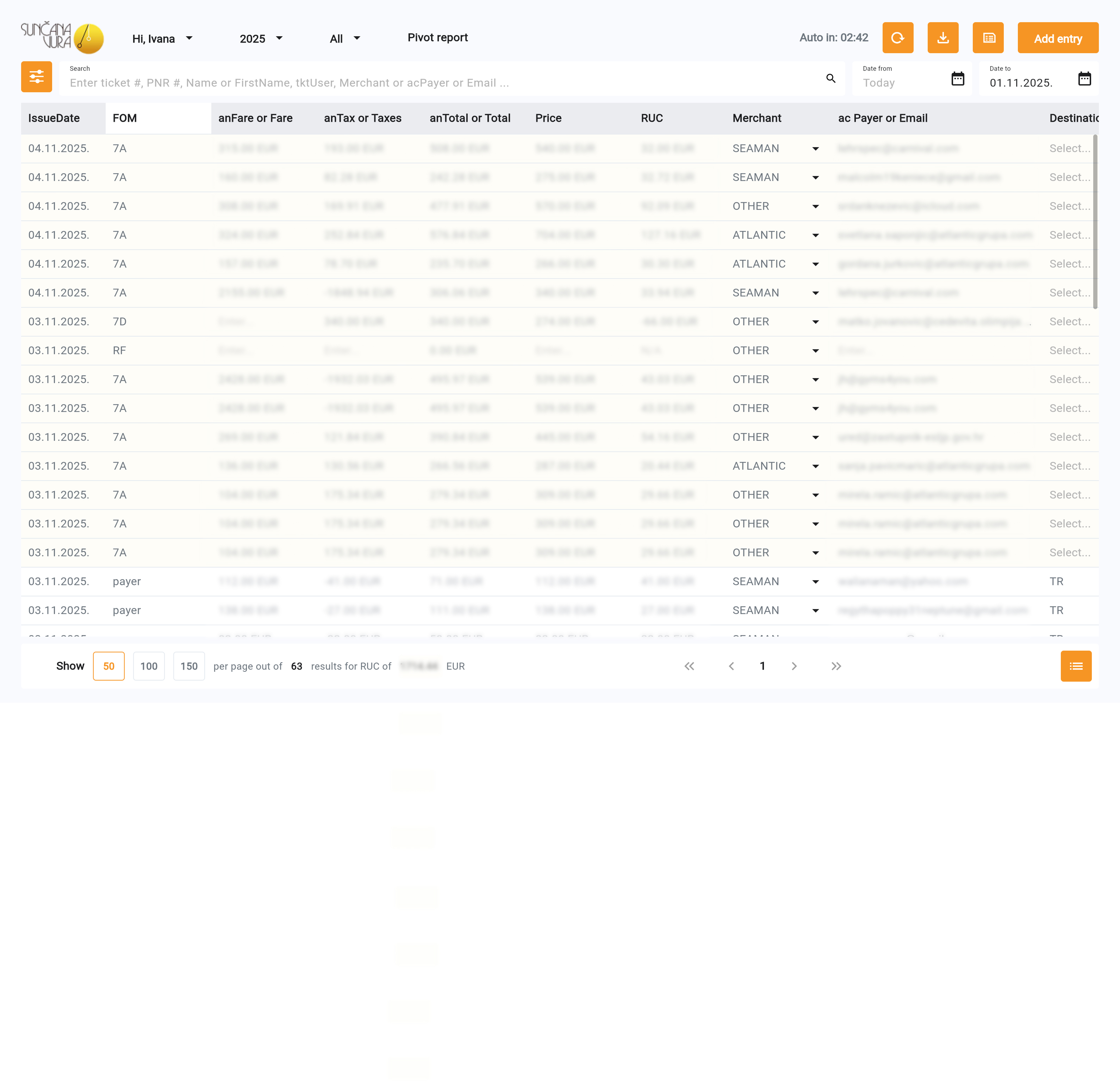Viewport: 1120px width, 1083px height.
Task: Jump to the last page with double arrow
Action: point(836,666)
